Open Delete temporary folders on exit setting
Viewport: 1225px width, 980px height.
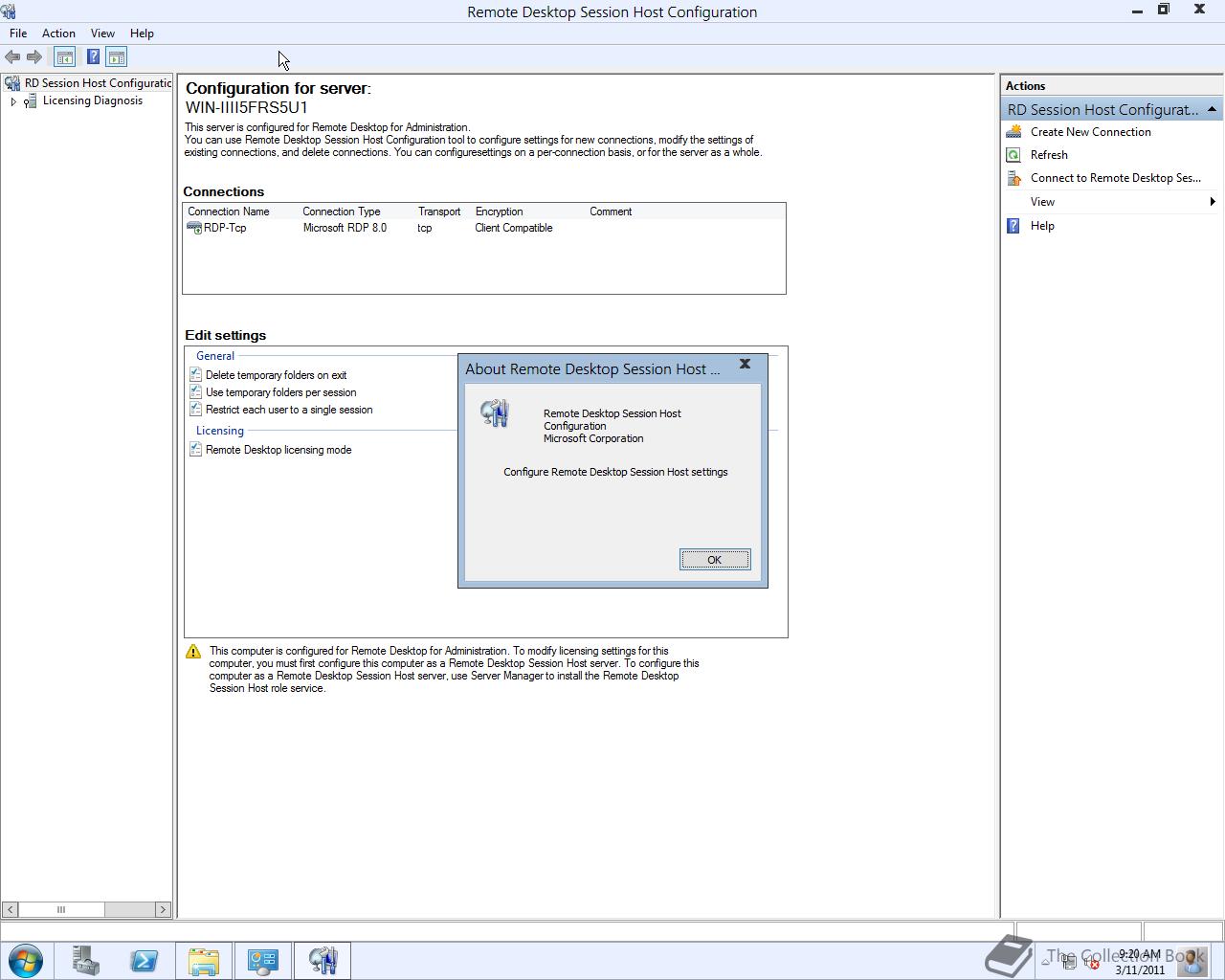pyautogui.click(x=276, y=375)
